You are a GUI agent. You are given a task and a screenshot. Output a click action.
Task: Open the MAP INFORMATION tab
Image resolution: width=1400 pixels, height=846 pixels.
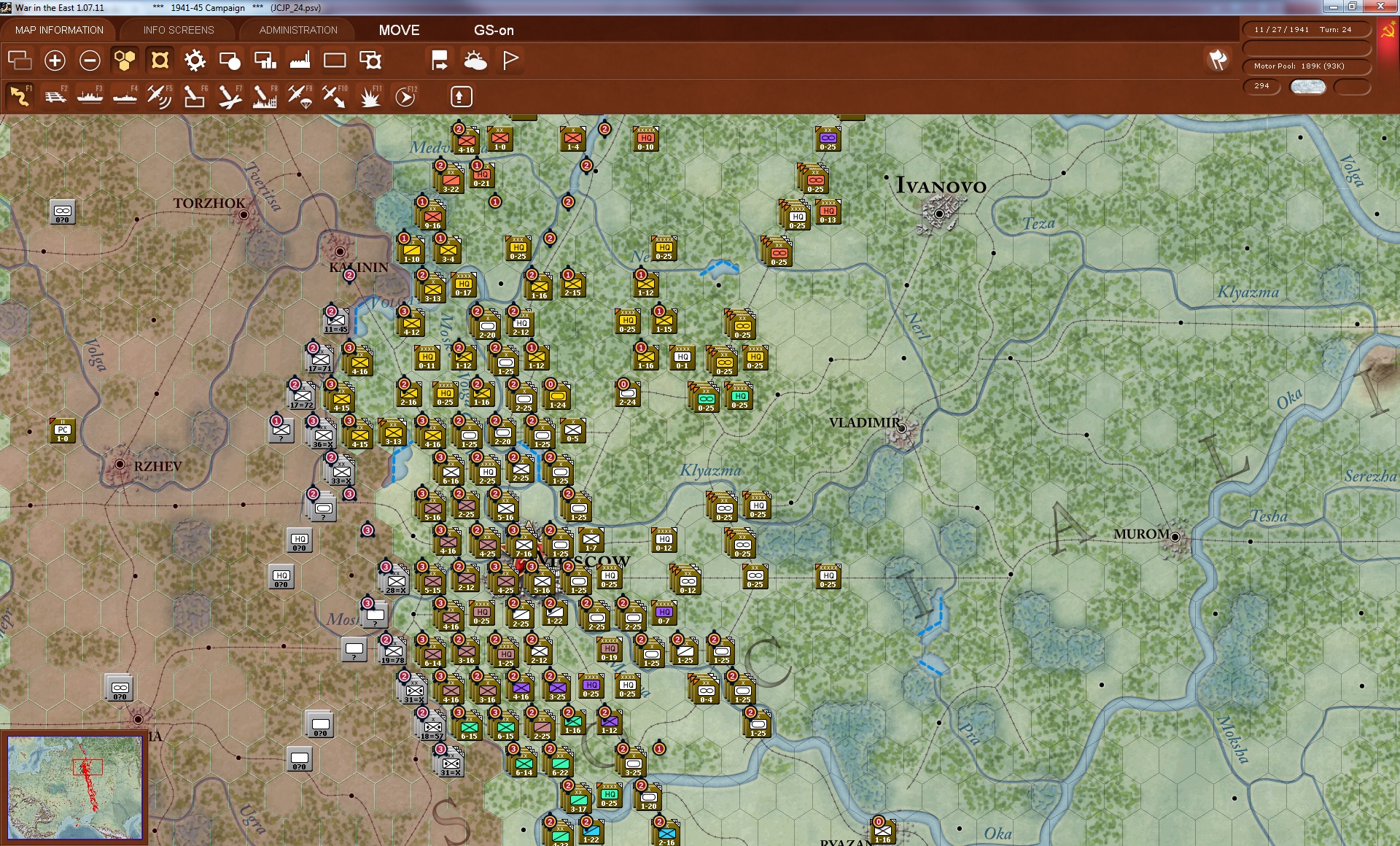tap(59, 30)
